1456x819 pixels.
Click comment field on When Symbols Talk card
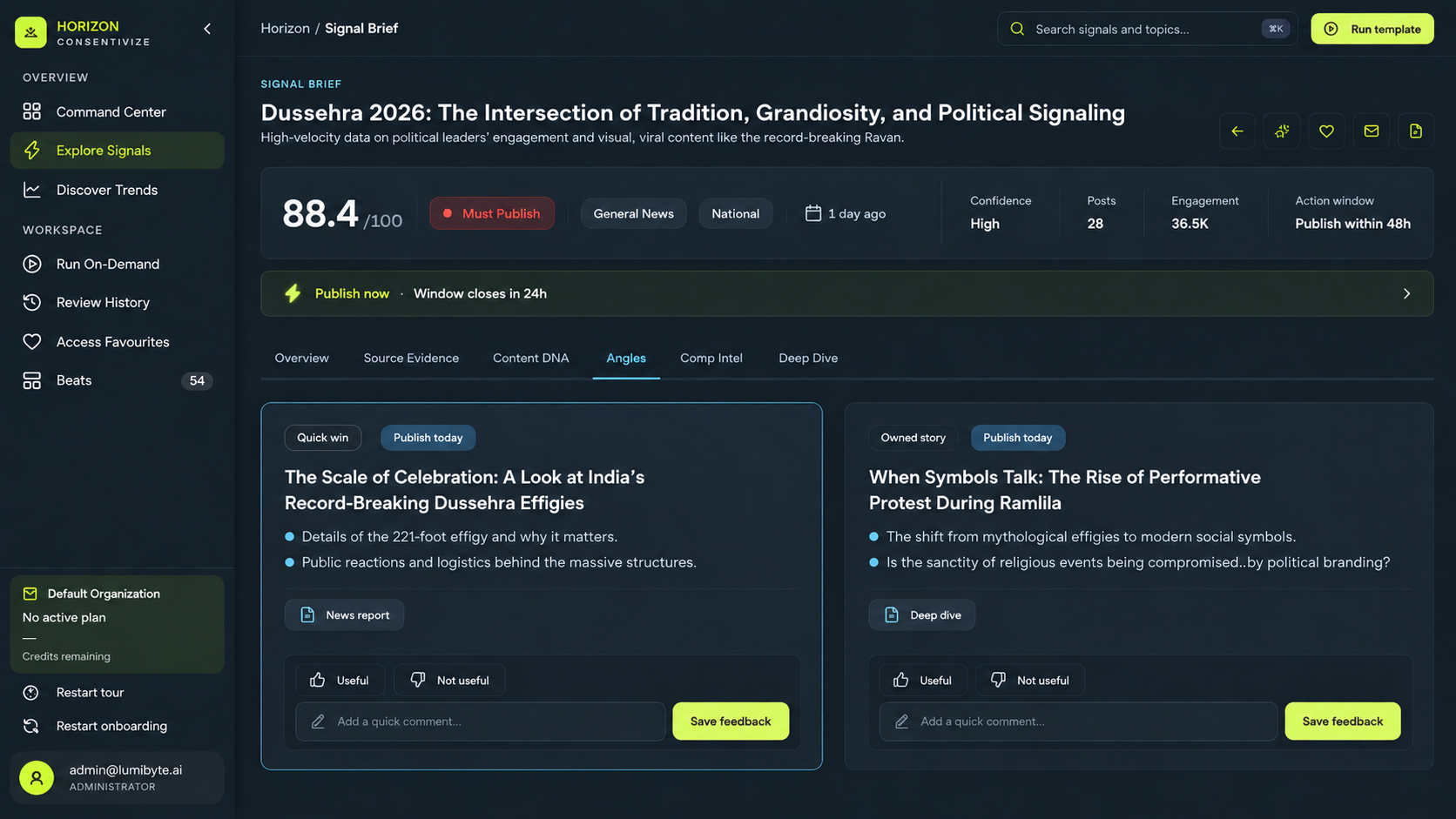coord(1078,722)
